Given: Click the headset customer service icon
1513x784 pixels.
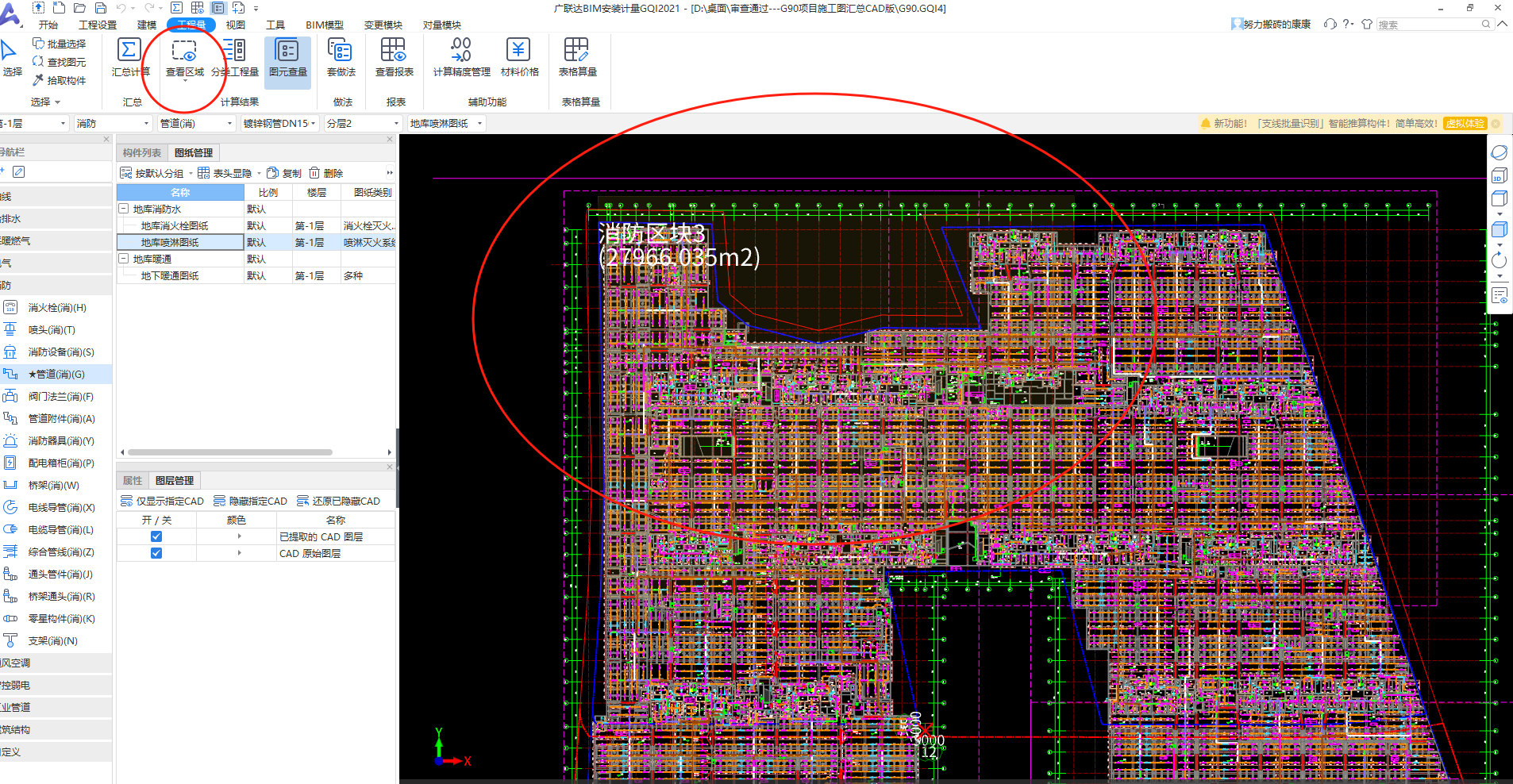Looking at the screenshot, I should tap(1330, 24).
